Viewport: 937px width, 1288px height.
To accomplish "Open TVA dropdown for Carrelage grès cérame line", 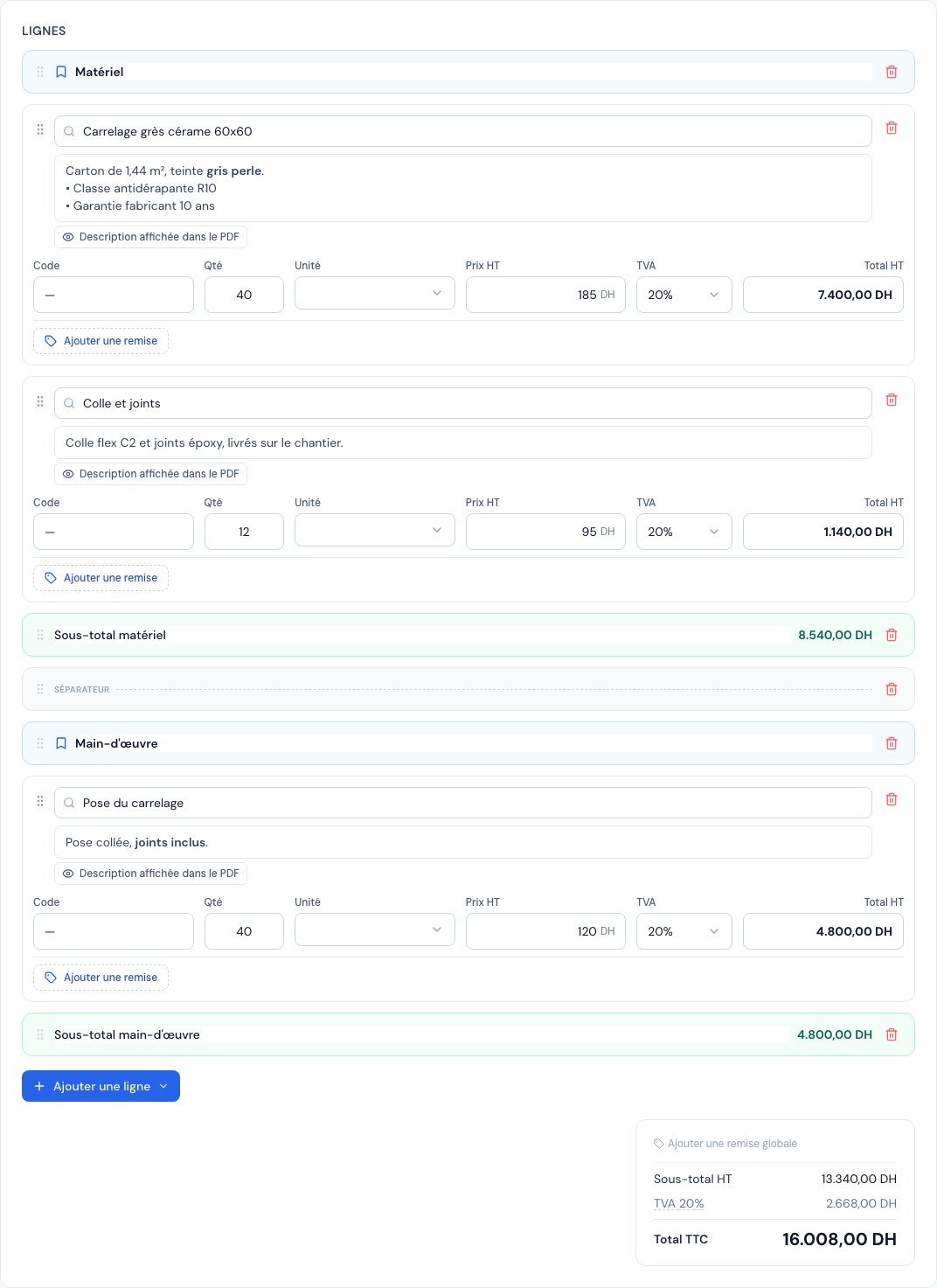I will (684, 295).
